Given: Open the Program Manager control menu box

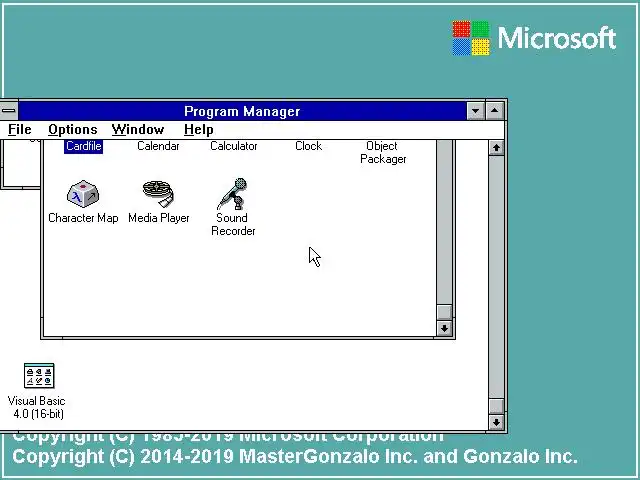Looking at the screenshot, I should point(9,111).
